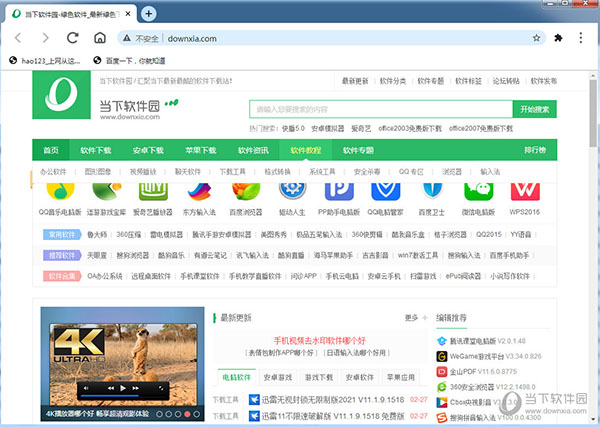Switch to the 安卓游戏 tab

click(x=278, y=377)
